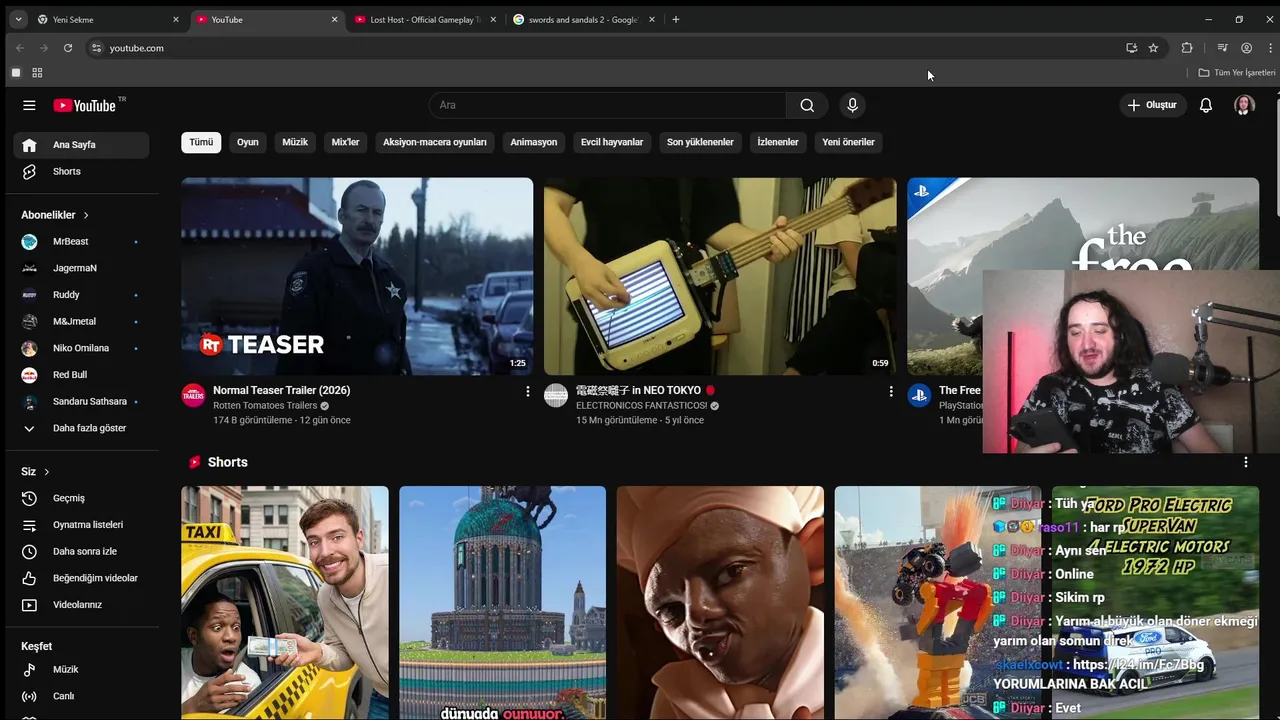
Task: Open Shorts section three-dot menu
Action: (1246, 462)
